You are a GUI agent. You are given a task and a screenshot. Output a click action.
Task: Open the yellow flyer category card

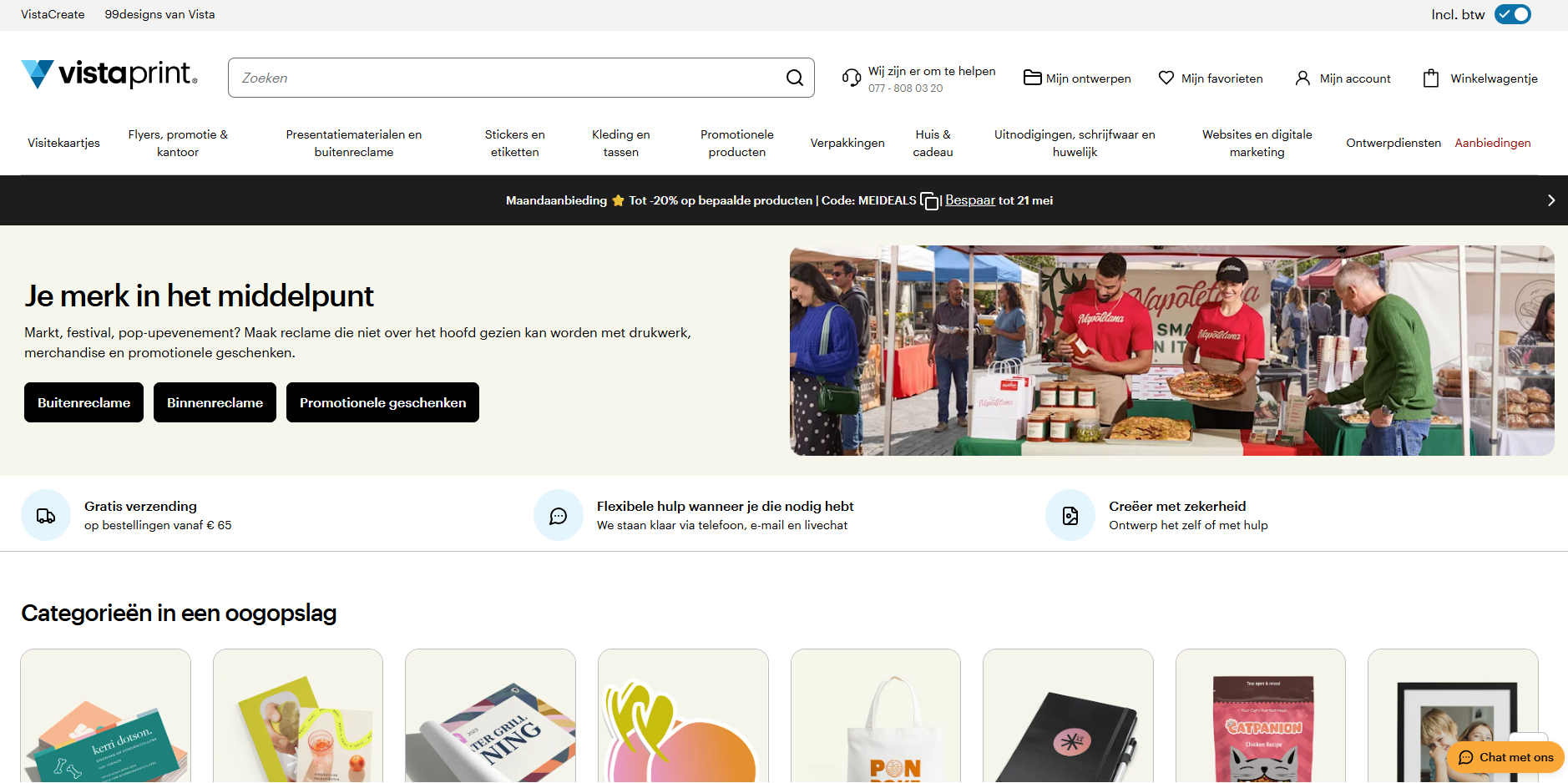(298, 716)
